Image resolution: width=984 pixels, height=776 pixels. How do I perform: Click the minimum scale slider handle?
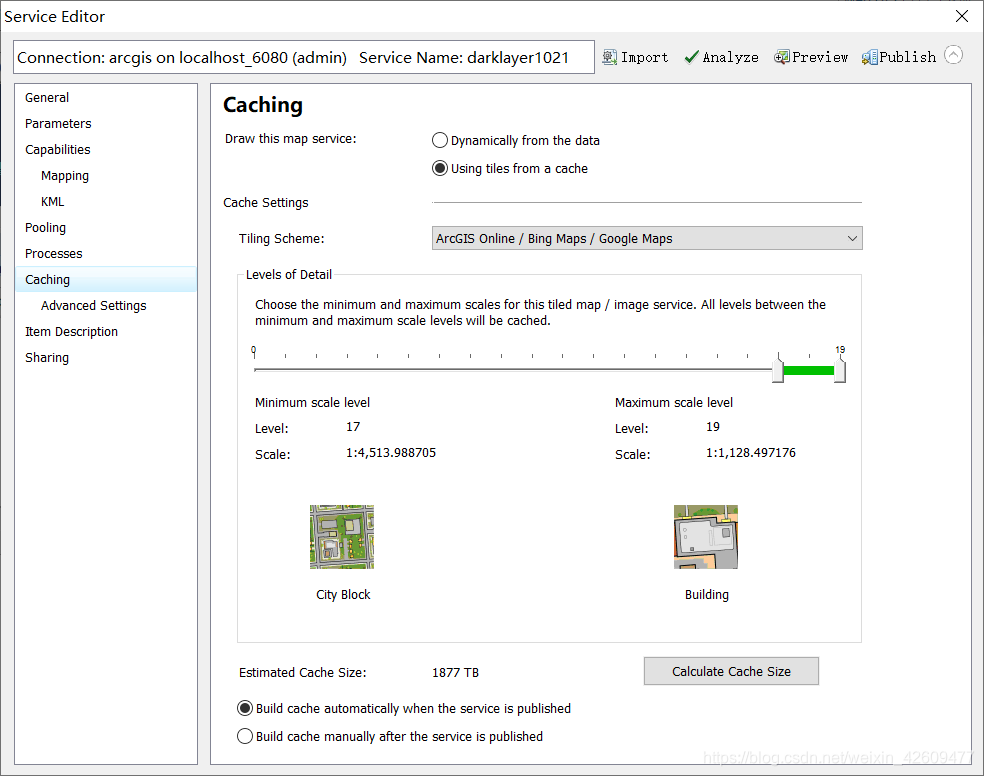pyautogui.click(x=778, y=368)
